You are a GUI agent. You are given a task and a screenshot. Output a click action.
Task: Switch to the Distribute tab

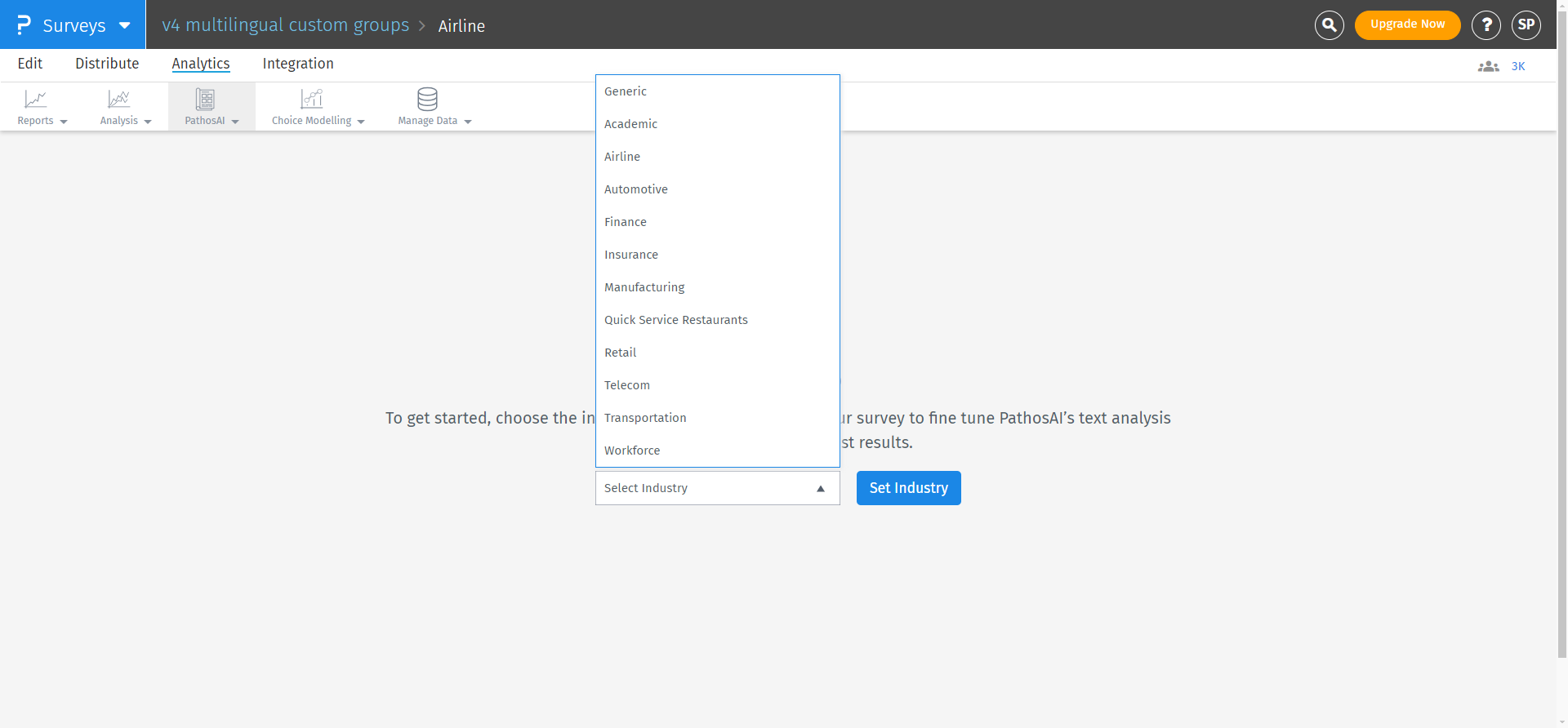click(107, 64)
